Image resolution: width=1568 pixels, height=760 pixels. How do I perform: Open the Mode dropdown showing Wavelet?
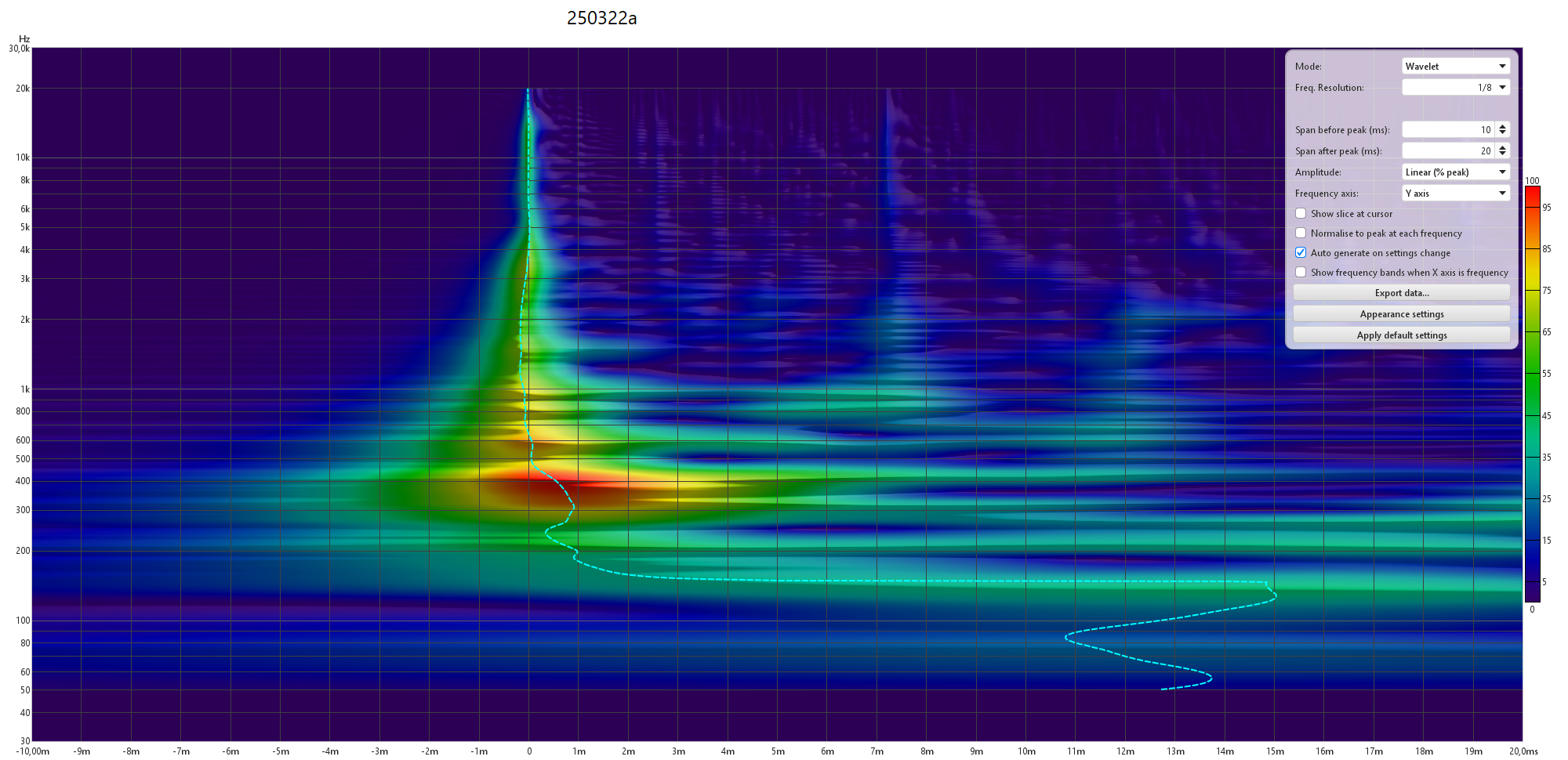pos(1455,67)
